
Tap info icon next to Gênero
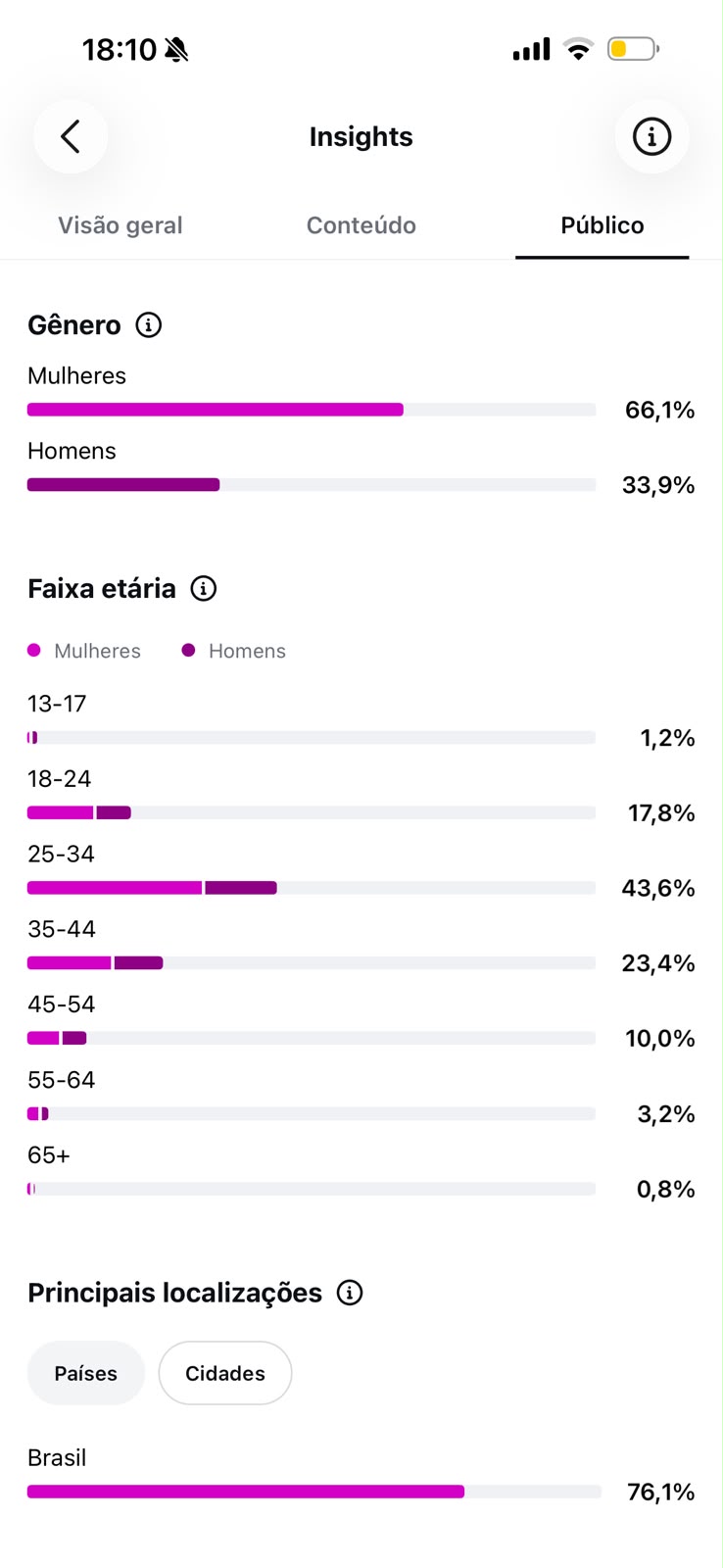[148, 325]
